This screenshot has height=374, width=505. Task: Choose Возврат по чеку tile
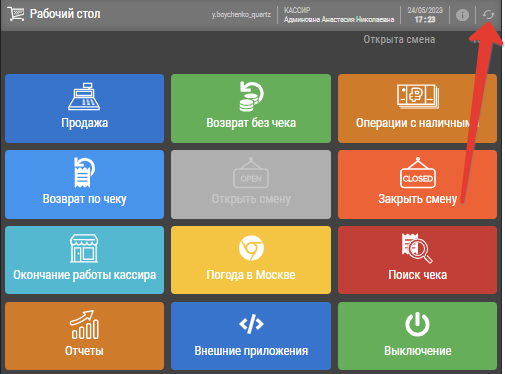84,184
